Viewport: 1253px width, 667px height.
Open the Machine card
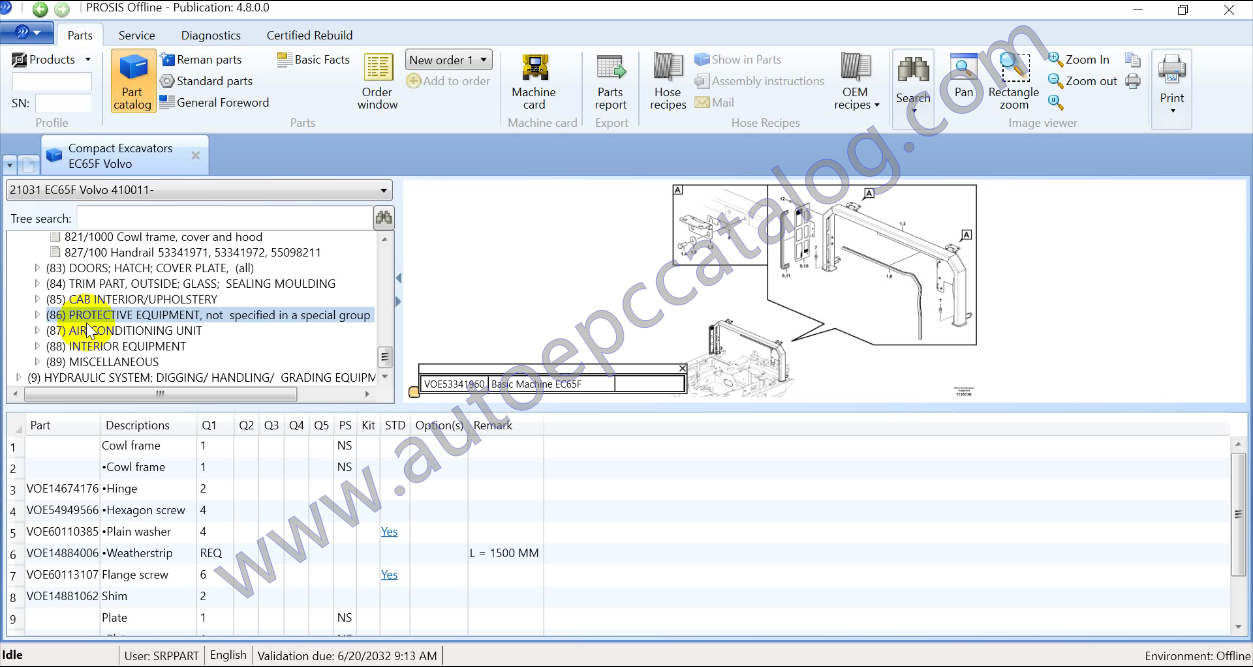point(534,81)
